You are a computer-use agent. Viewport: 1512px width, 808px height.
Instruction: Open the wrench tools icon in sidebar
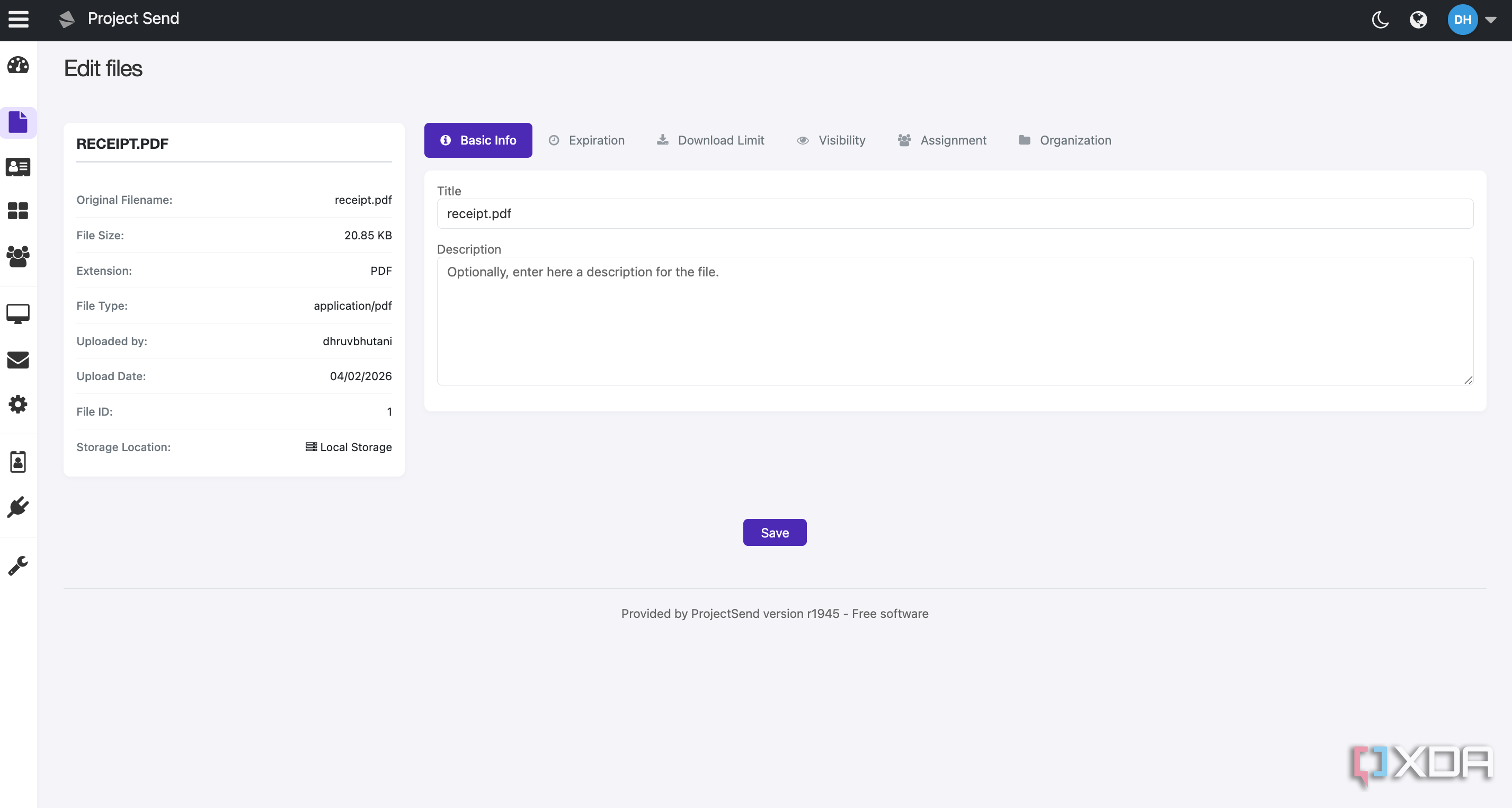click(x=18, y=565)
